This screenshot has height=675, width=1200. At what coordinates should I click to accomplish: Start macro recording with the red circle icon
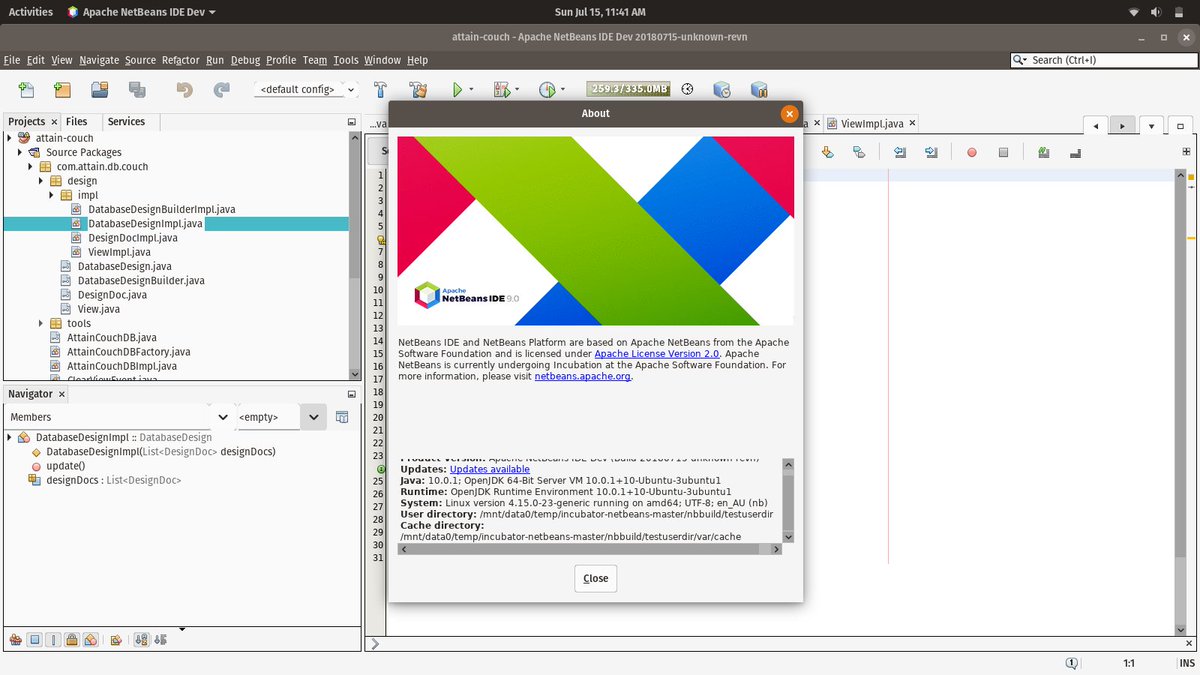(971, 152)
